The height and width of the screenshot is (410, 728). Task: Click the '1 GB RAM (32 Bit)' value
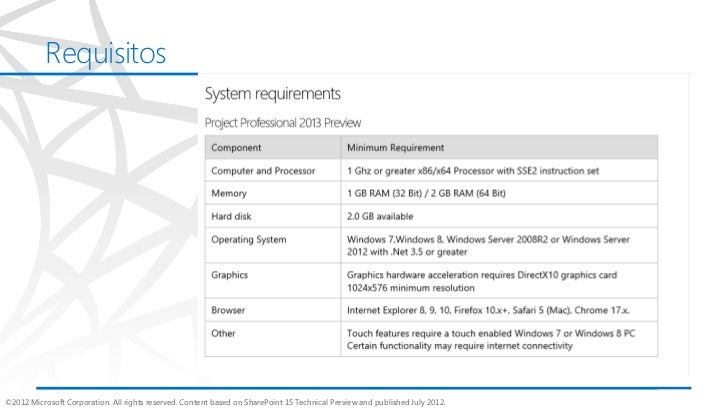426,193
